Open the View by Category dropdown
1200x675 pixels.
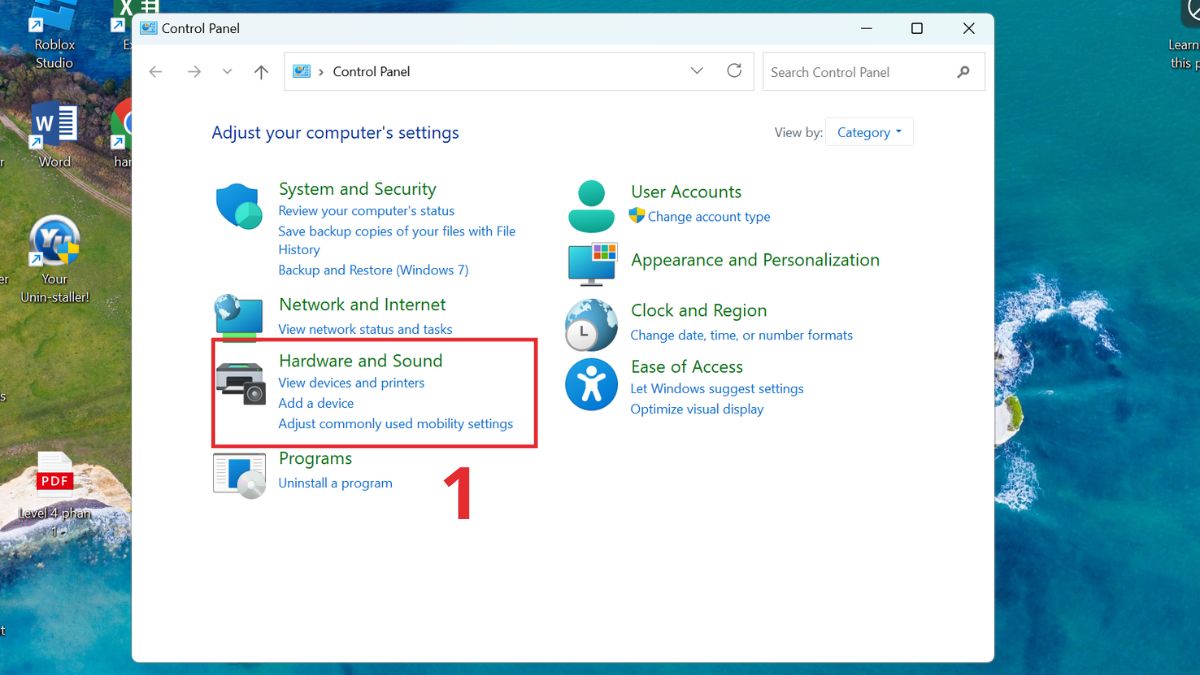point(869,132)
